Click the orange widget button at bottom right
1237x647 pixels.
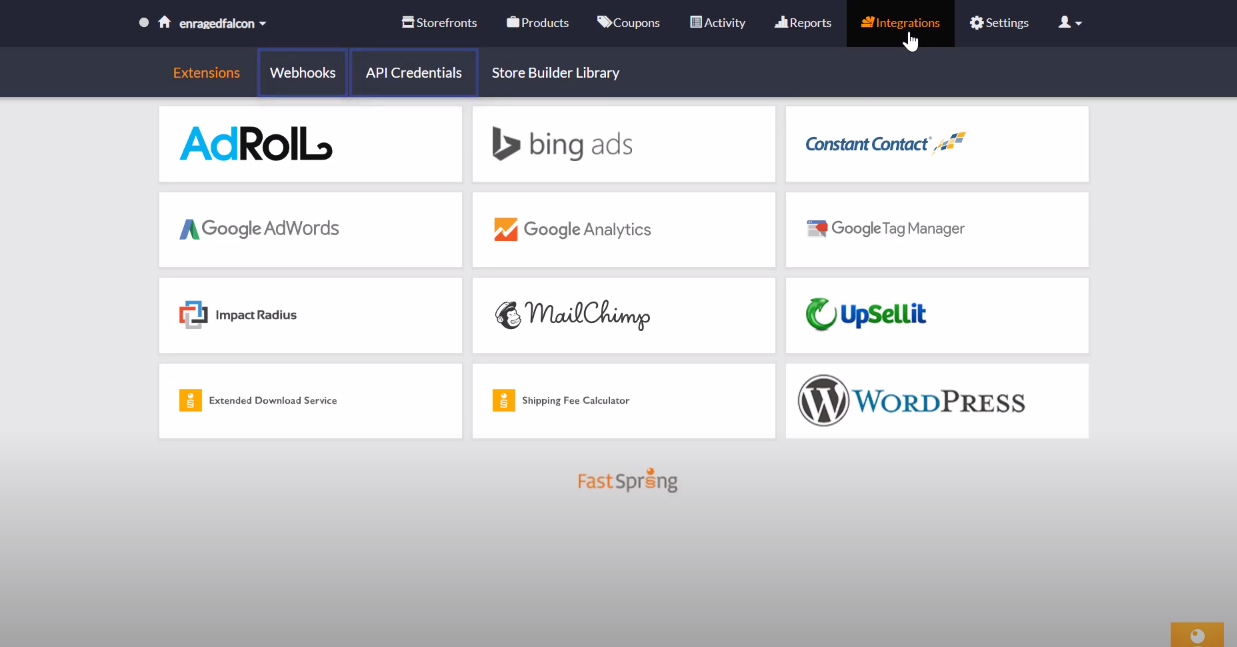(1197, 635)
